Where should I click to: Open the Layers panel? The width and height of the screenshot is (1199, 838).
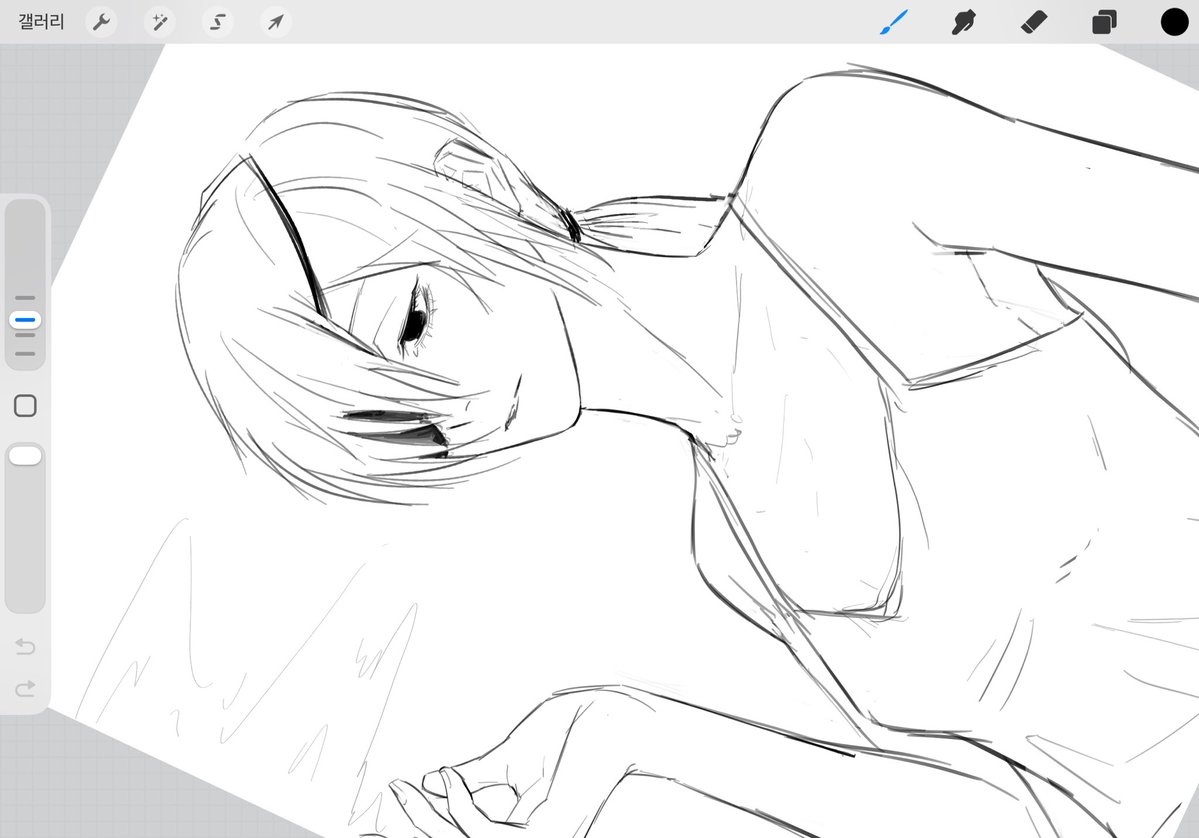[x=1104, y=22]
